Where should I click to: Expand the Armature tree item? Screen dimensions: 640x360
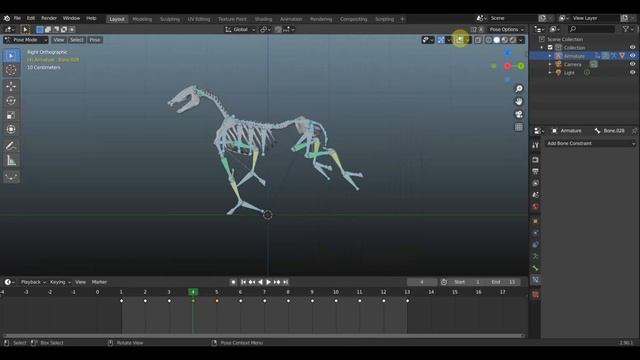[x=550, y=56]
